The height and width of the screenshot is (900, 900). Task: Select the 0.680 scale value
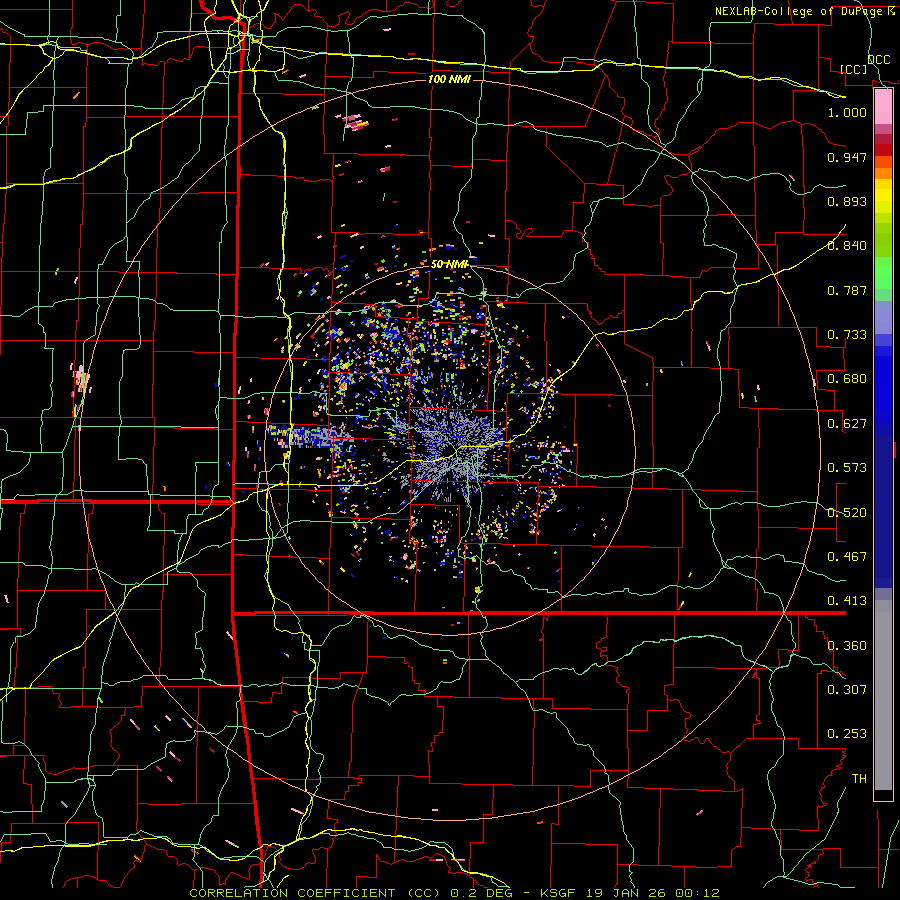(847, 379)
